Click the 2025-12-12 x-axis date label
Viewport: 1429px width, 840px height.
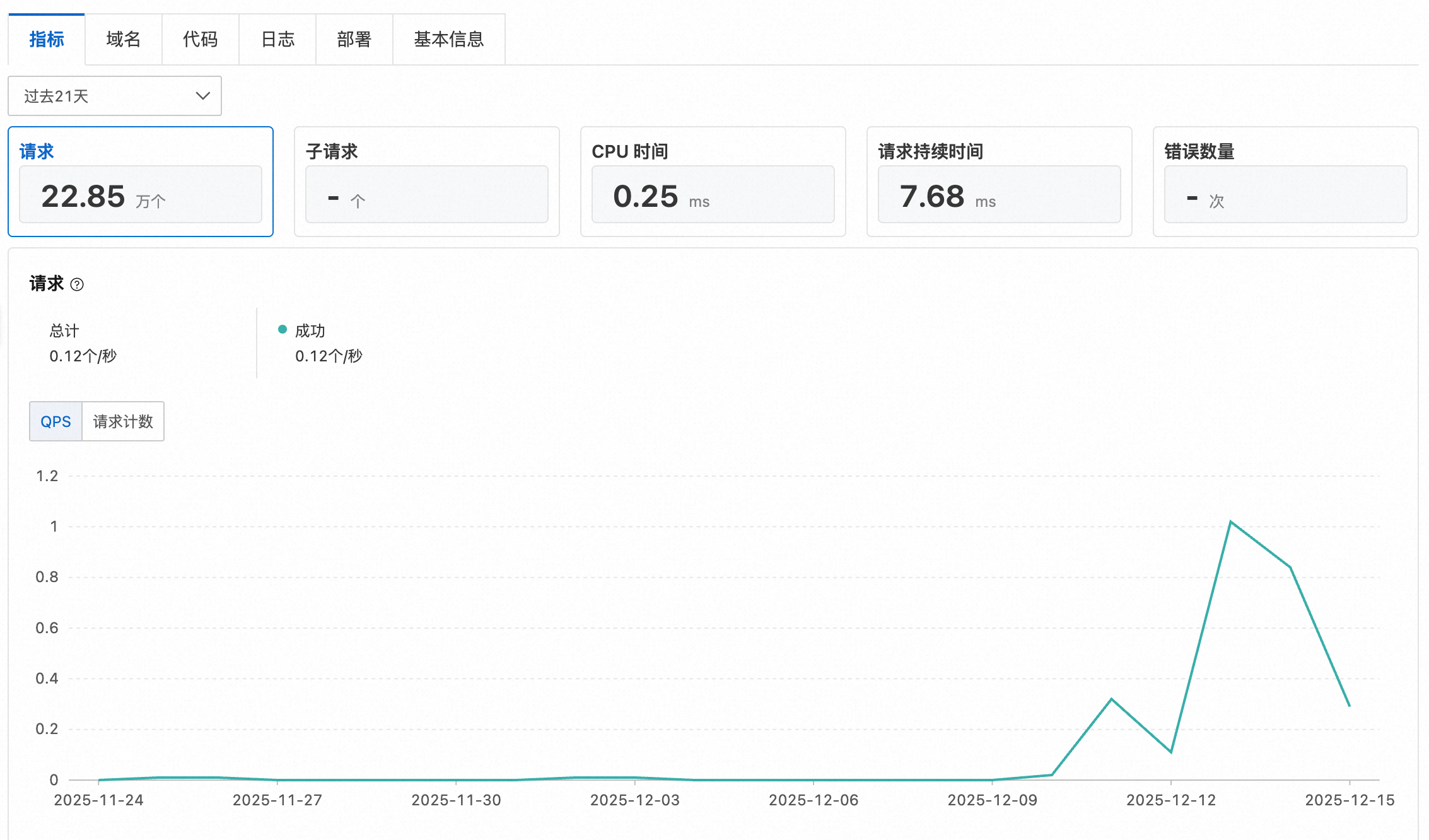pos(1170,800)
